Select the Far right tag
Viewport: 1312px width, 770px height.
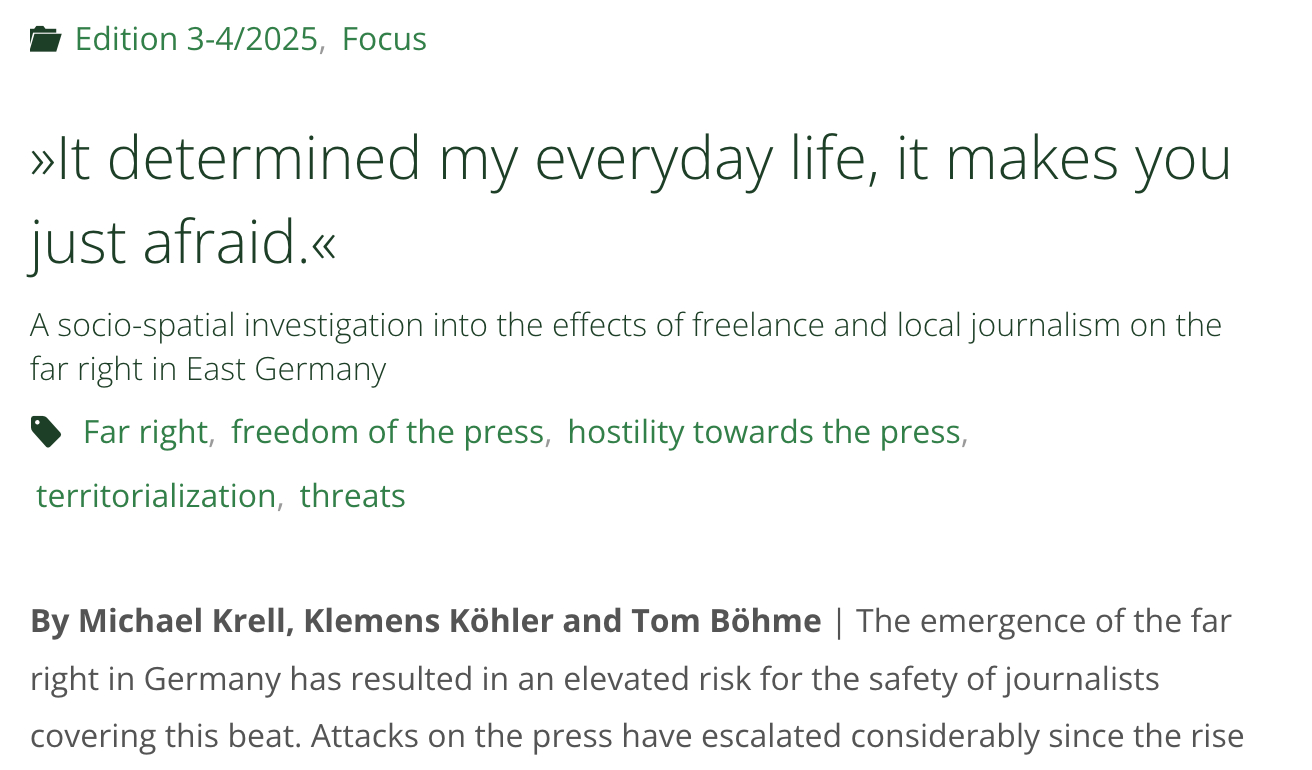[x=145, y=432]
